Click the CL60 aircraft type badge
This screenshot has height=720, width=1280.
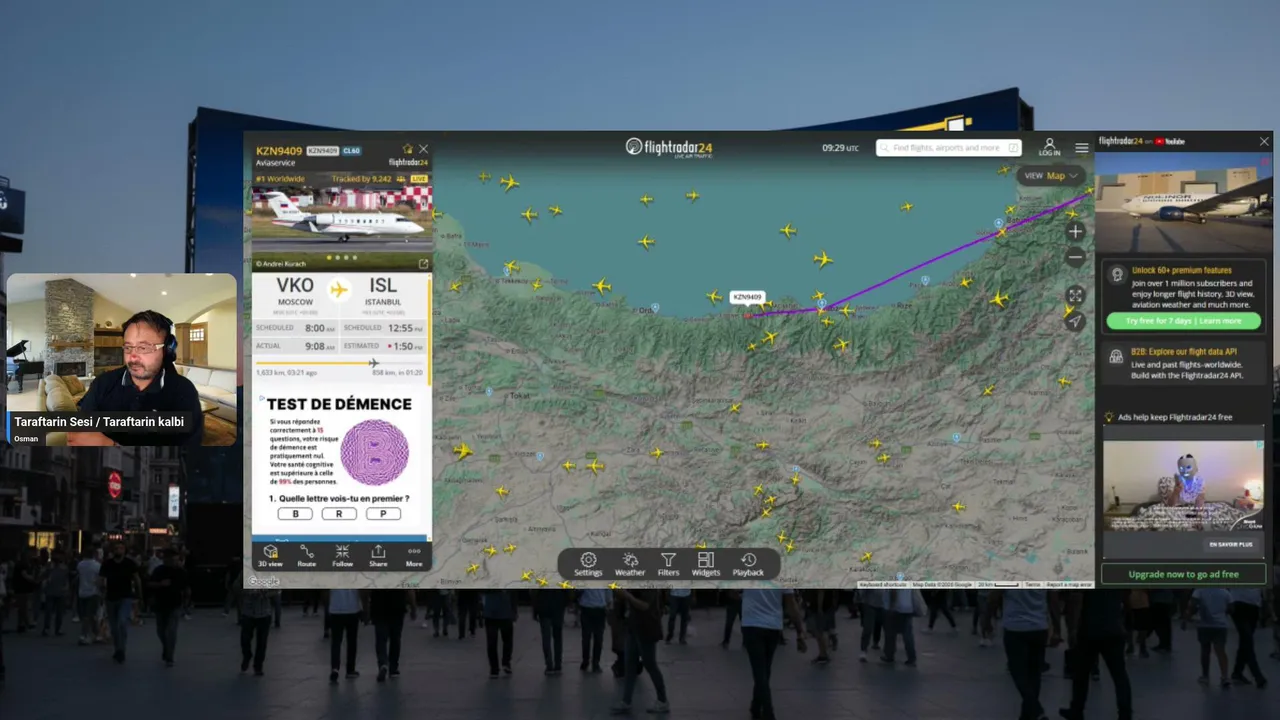(351, 151)
